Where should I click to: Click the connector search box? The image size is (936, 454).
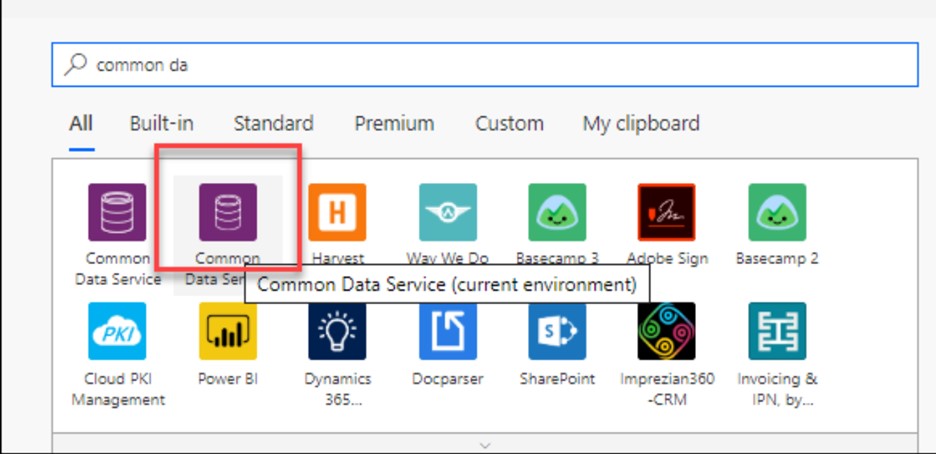[x=485, y=64]
